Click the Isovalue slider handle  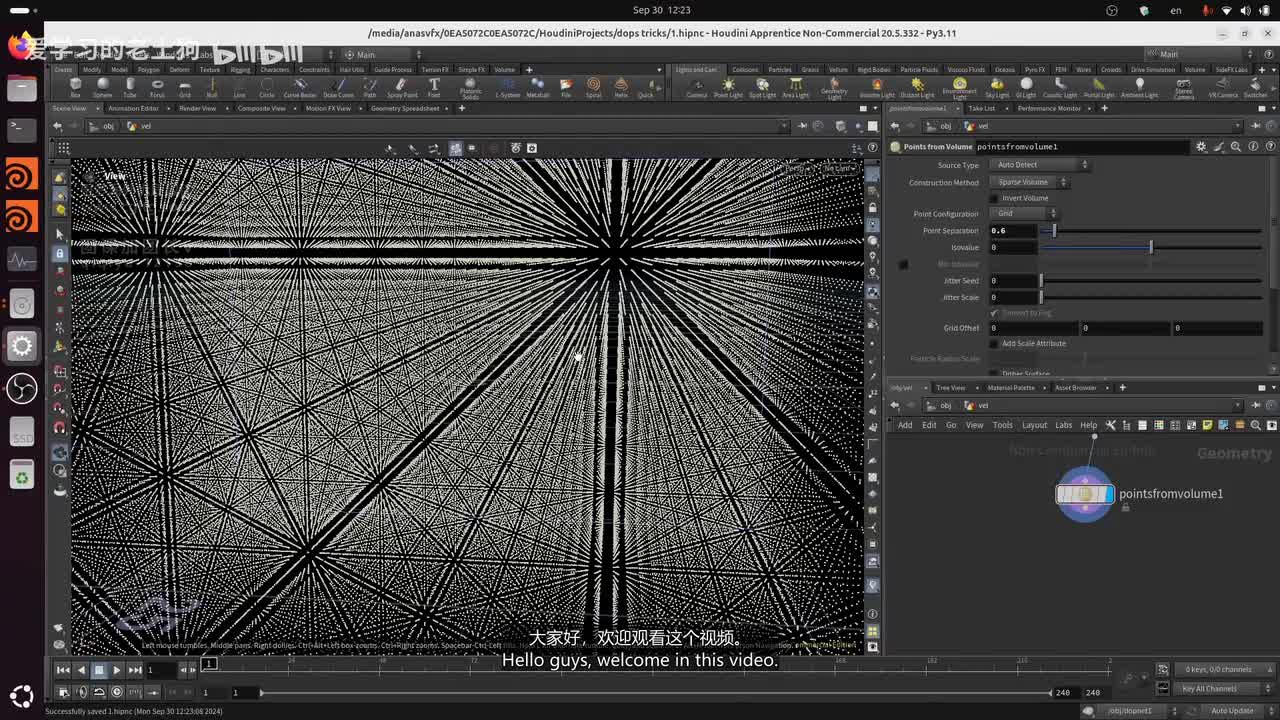coord(1151,247)
